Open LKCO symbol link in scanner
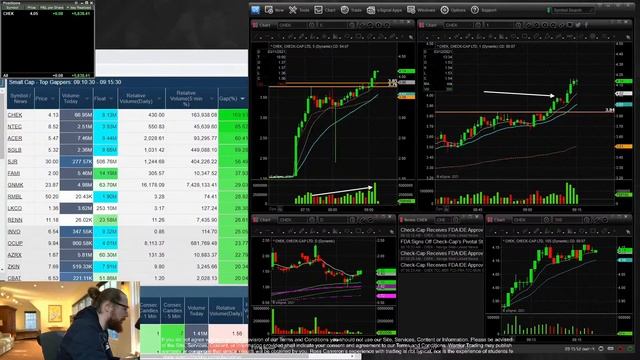The image size is (640, 360). [x=15, y=208]
